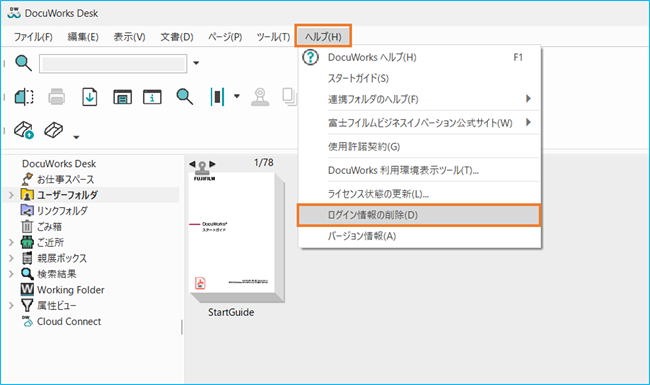Screen dimensions: 650x385
Task: Open dropdown next to the binder sort icon
Action: [x=237, y=96]
